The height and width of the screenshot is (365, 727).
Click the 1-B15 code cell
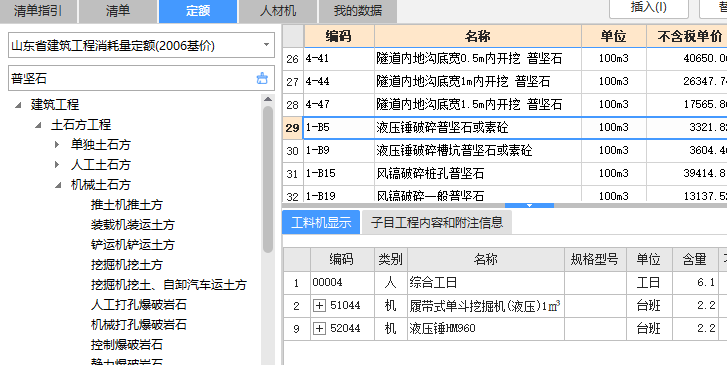(339, 173)
